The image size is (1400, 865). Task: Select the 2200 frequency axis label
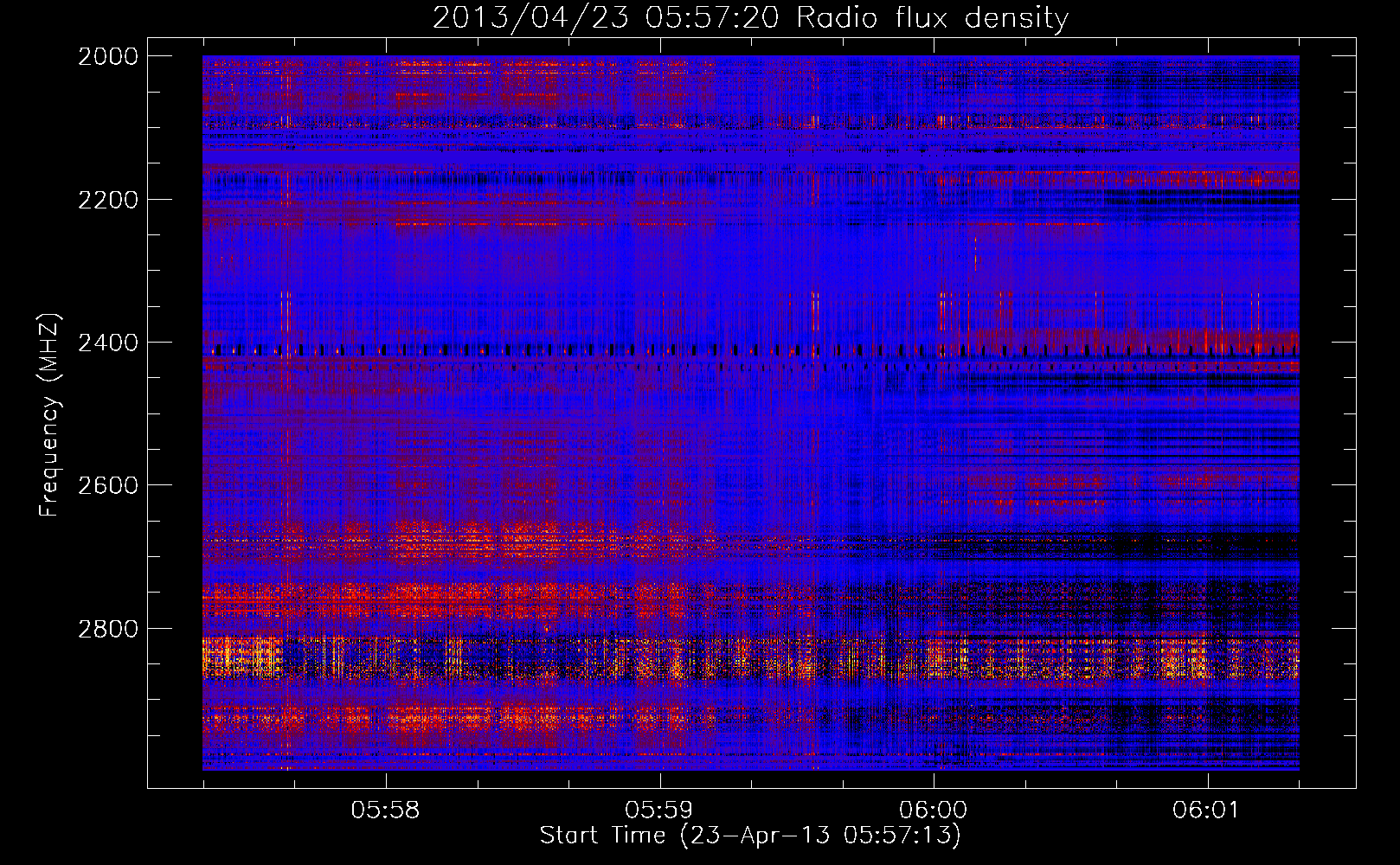point(108,200)
